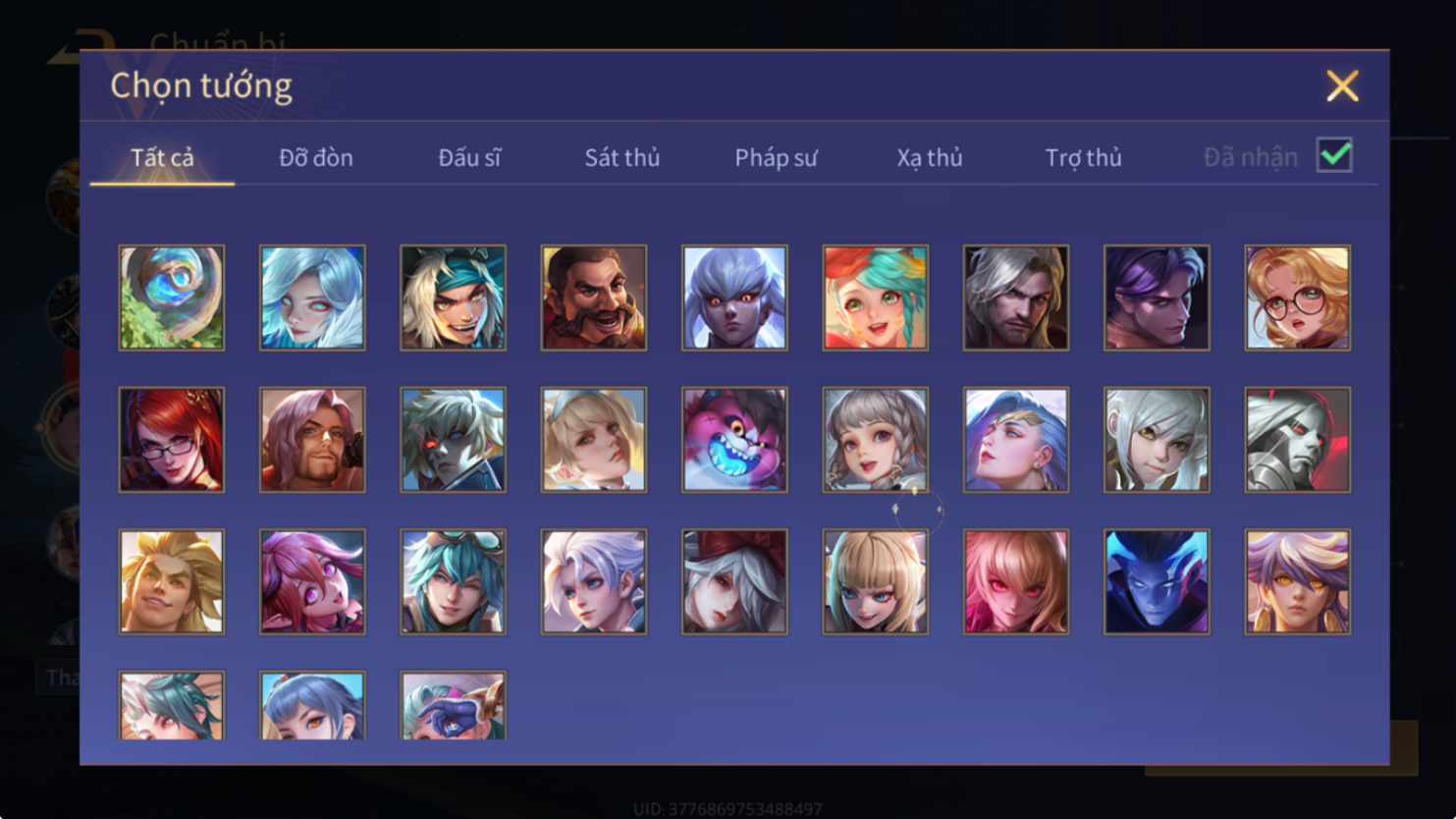
Task: Choose the pink grinning cat monster hero
Action: tap(734, 440)
